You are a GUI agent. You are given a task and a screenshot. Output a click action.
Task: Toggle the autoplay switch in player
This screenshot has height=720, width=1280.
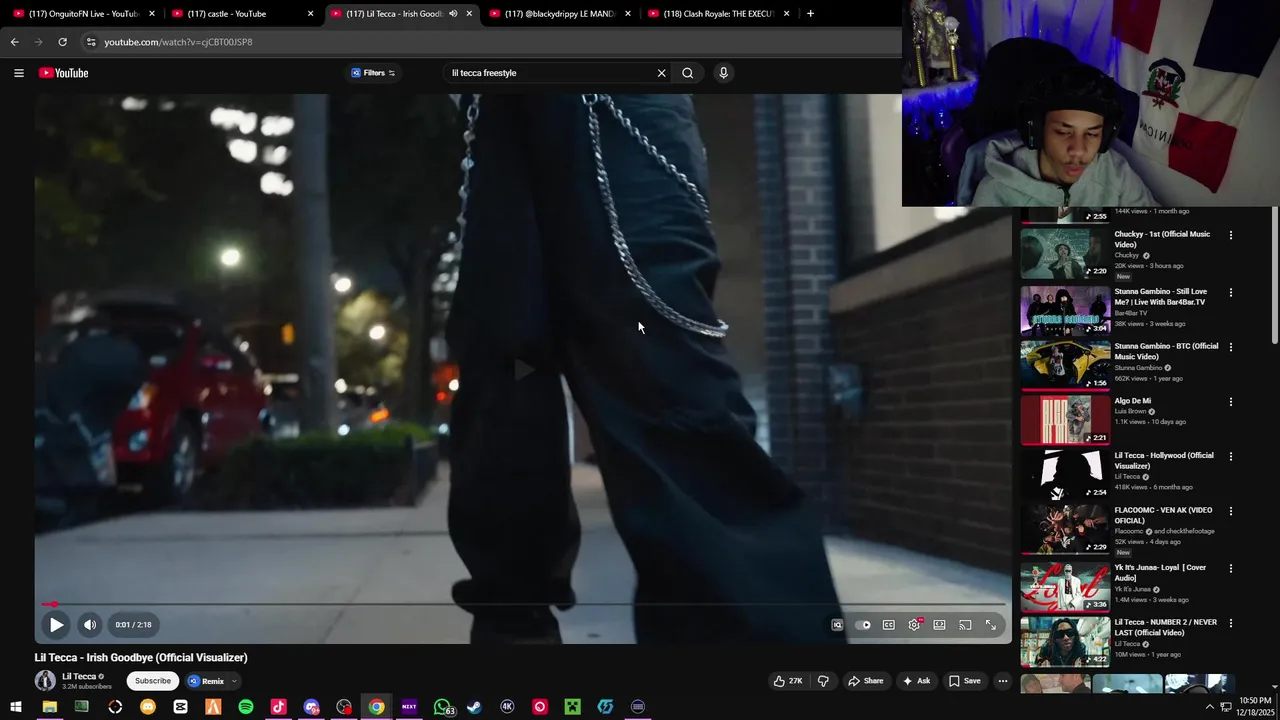click(x=863, y=625)
